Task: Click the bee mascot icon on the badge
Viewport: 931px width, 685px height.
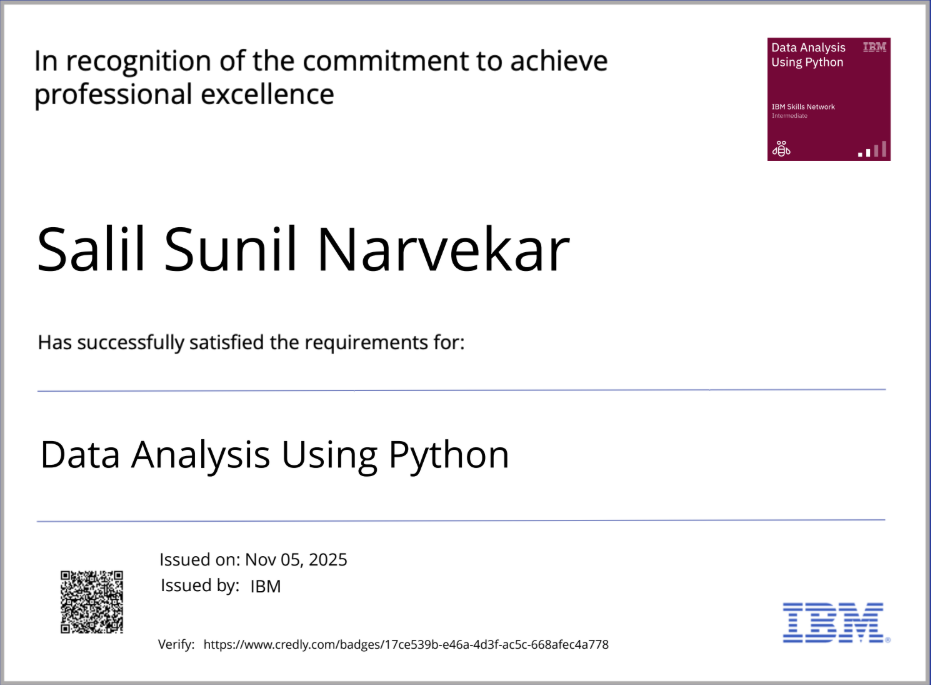Action: [782, 149]
